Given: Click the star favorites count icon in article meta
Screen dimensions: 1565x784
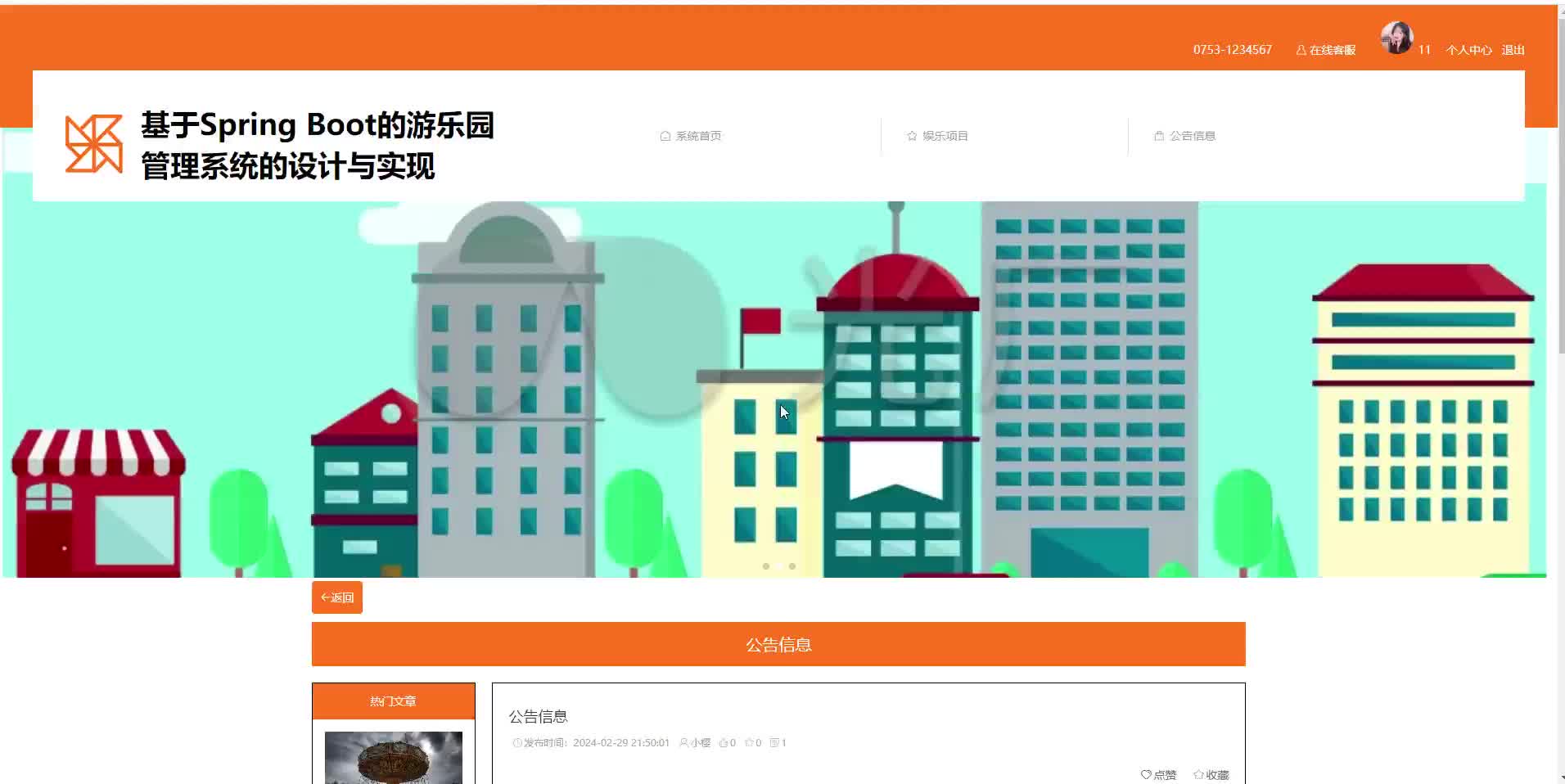Looking at the screenshot, I should (749, 743).
